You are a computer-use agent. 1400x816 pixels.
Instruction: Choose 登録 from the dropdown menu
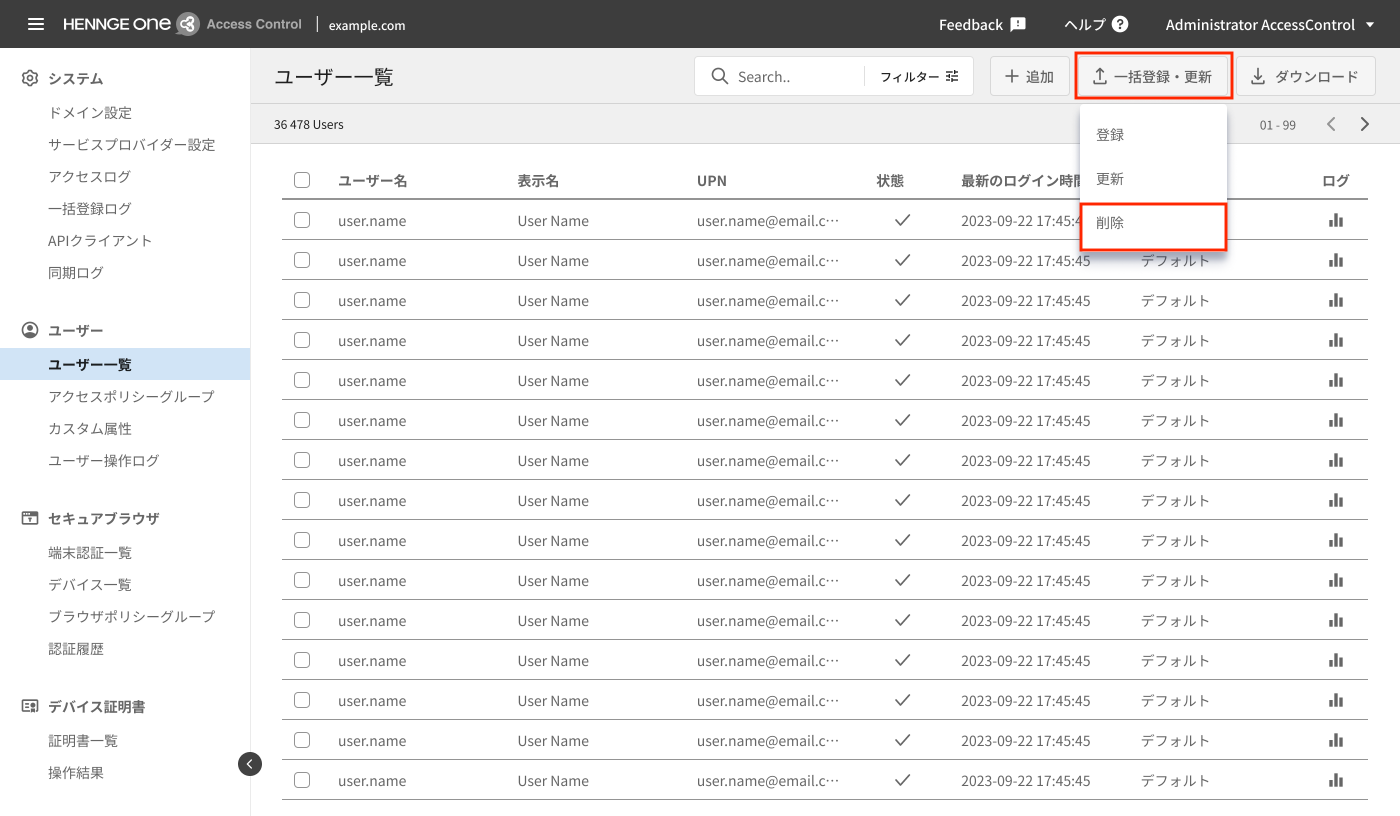[x=1153, y=135]
